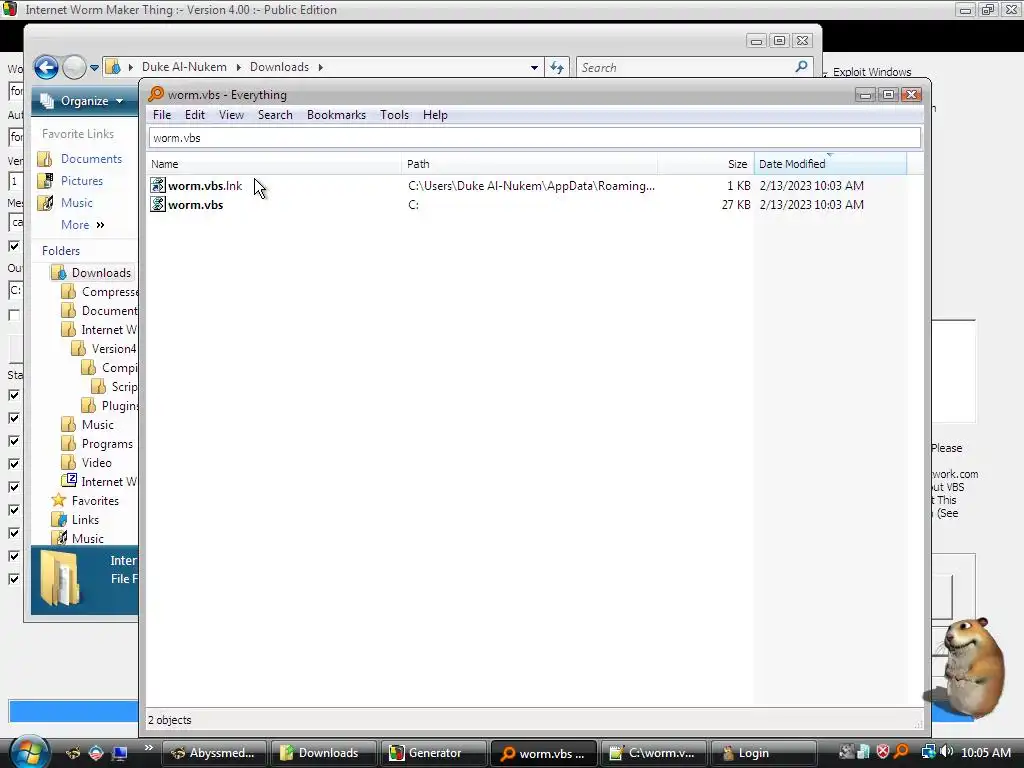Screen dimensions: 1024x768
Task: Open the Edit menu in Everything
Action: coord(195,115)
